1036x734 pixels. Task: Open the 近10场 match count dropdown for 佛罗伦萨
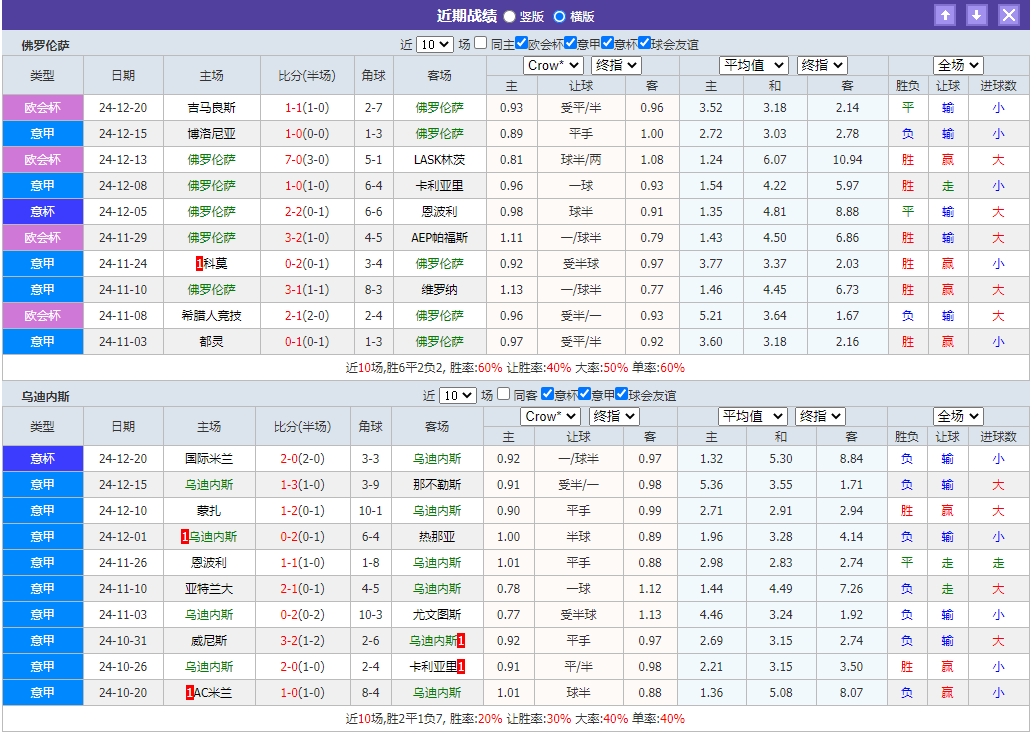pyautogui.click(x=436, y=44)
